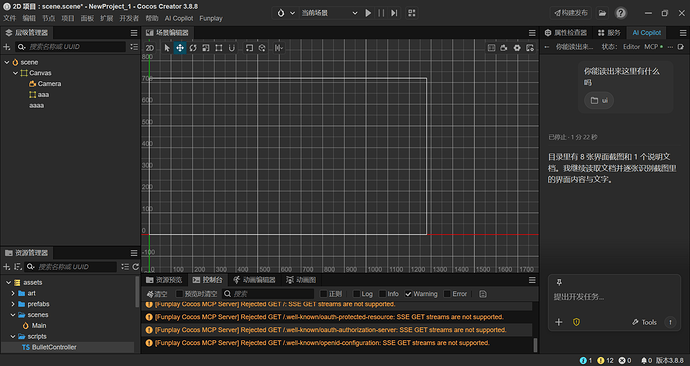Collapse the scripts folder

pos(13,337)
